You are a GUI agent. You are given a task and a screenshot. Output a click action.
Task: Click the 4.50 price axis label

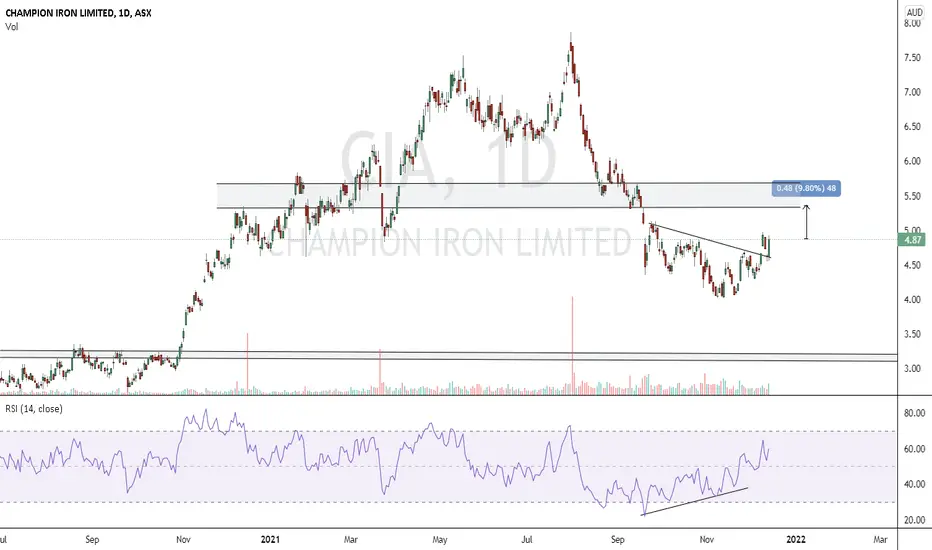click(912, 265)
